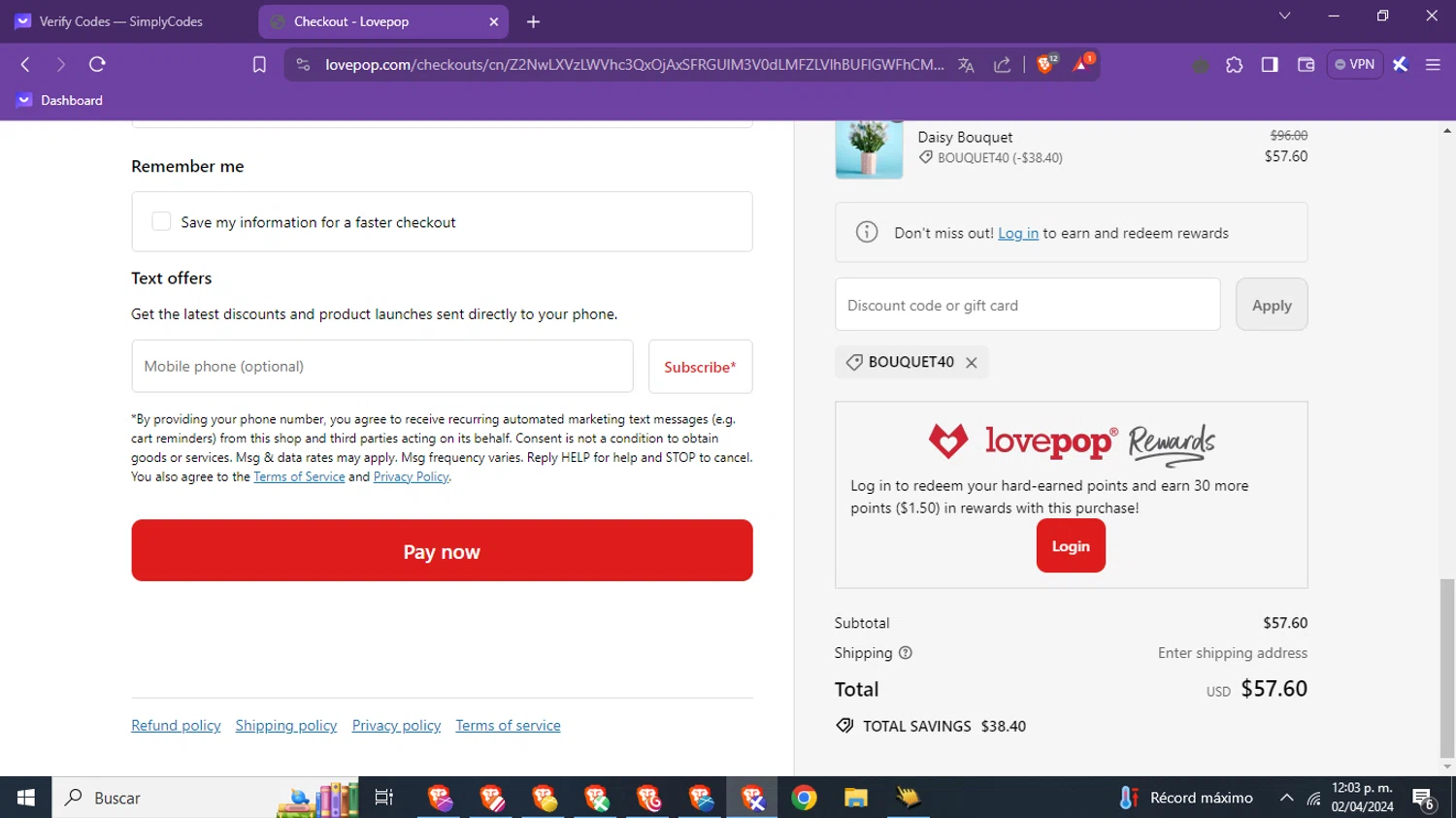The width and height of the screenshot is (1456, 818).
Task: Click Log in link to earn rewards
Action: pos(1018,233)
